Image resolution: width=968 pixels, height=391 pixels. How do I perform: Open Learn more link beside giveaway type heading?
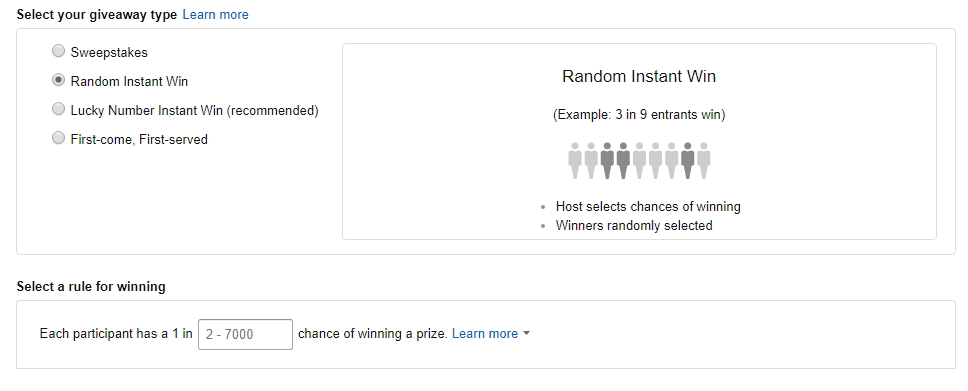pos(215,14)
